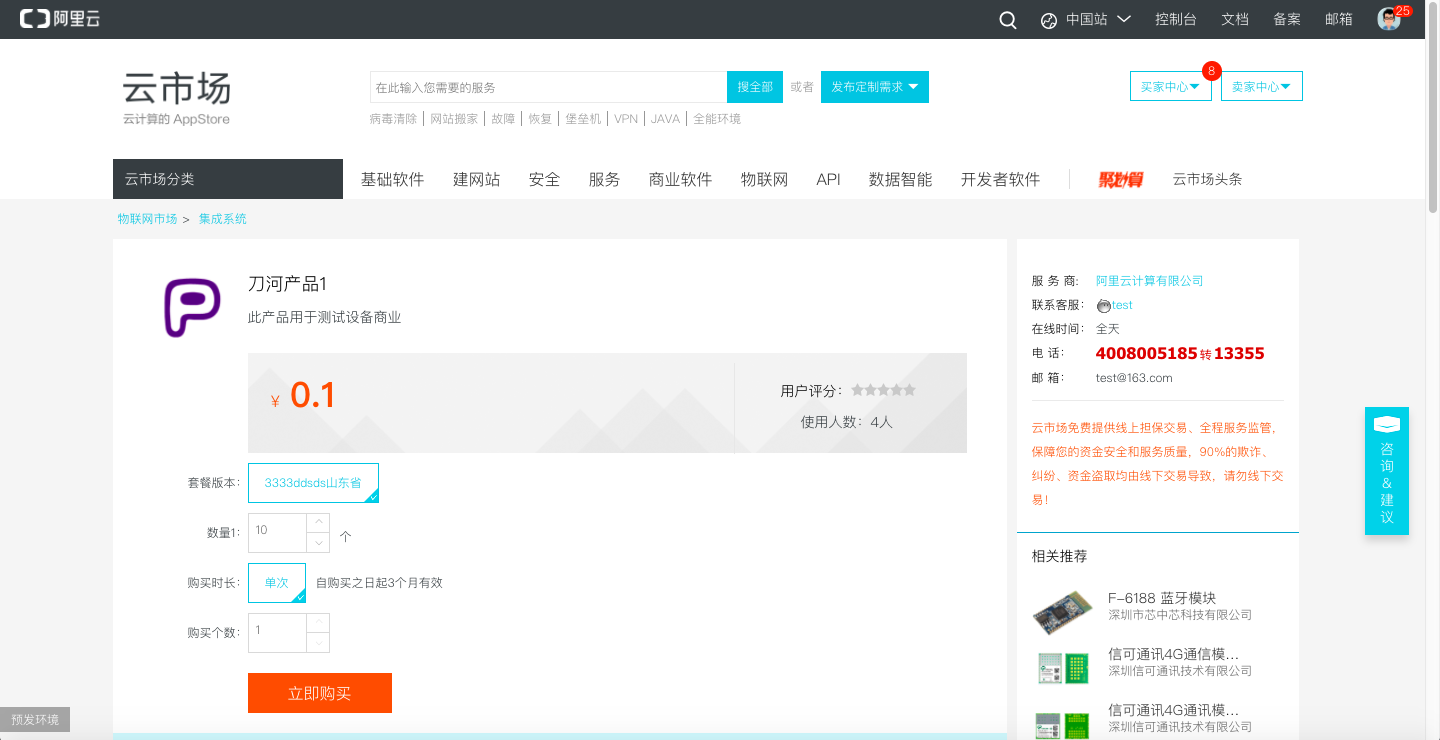Screen dimensions: 1440x740
Task: Focus the 购买个数 input field
Action: [x=277, y=632]
